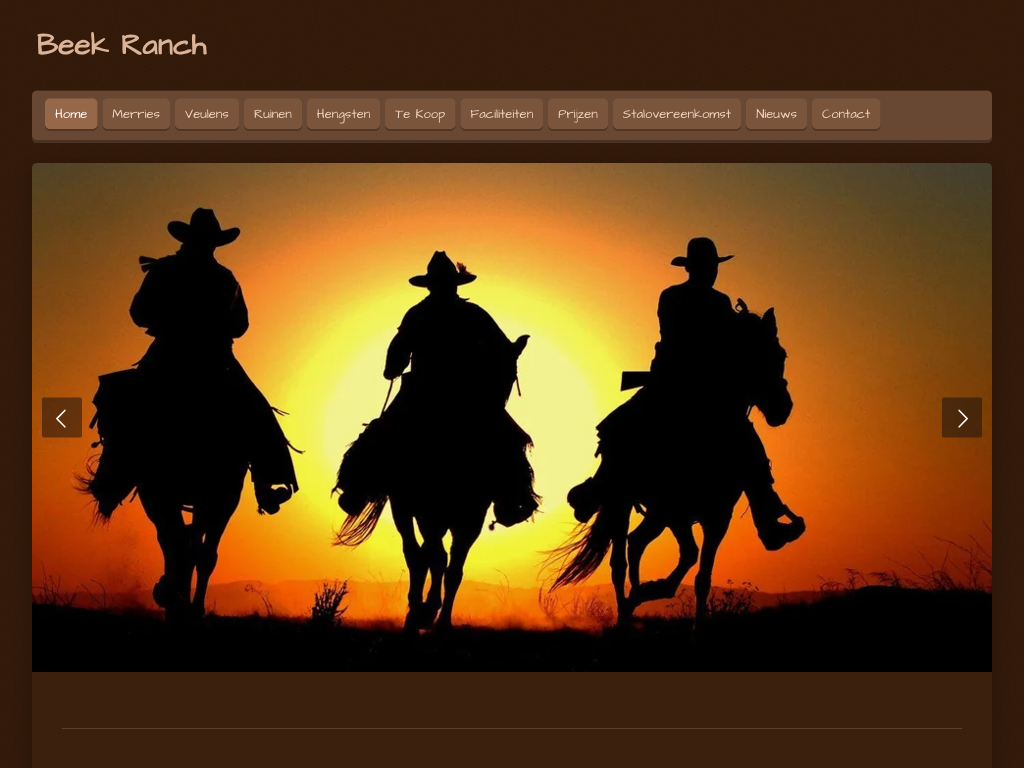Open the Prijzen page

578,114
